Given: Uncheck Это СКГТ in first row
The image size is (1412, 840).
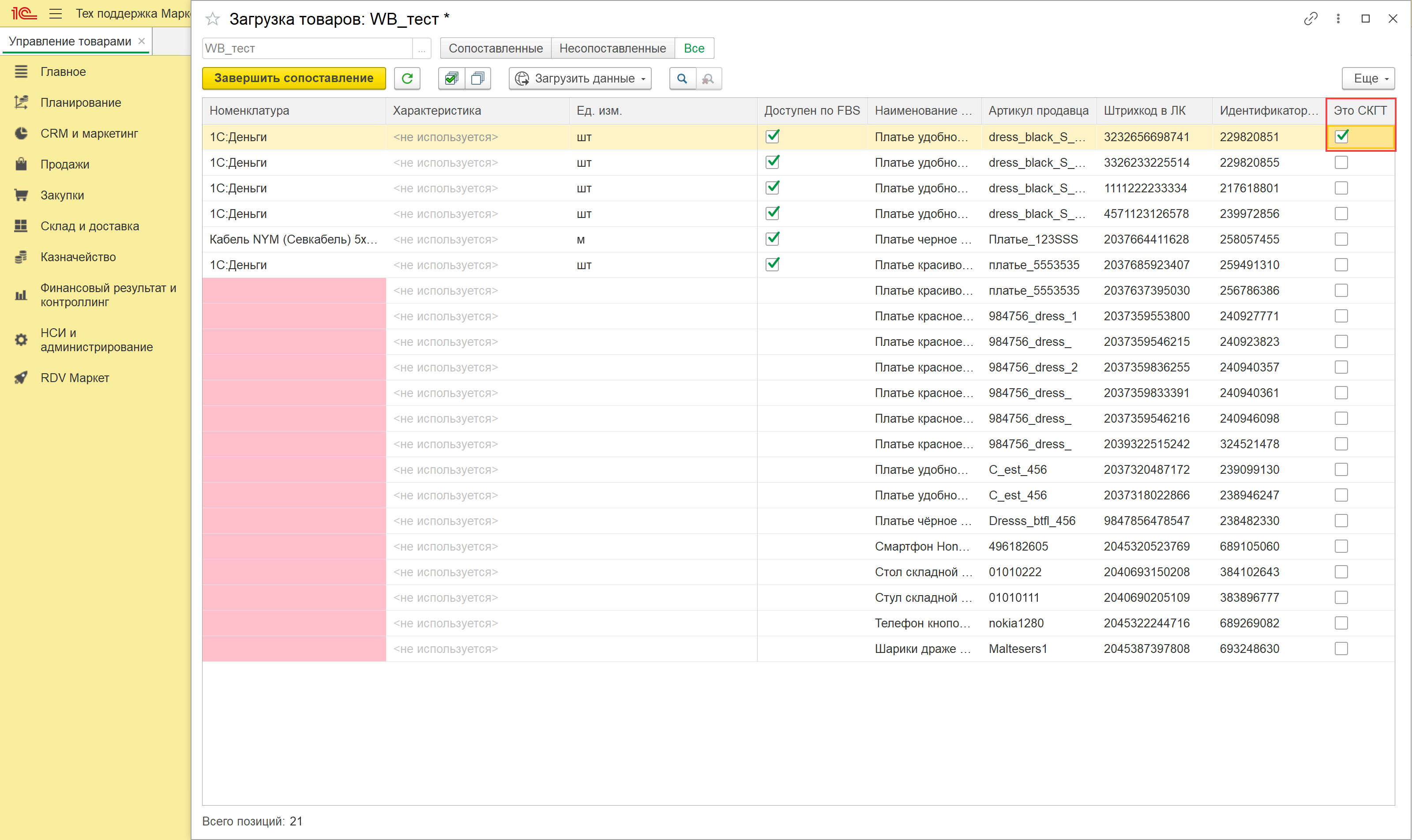Looking at the screenshot, I should pos(1341,136).
